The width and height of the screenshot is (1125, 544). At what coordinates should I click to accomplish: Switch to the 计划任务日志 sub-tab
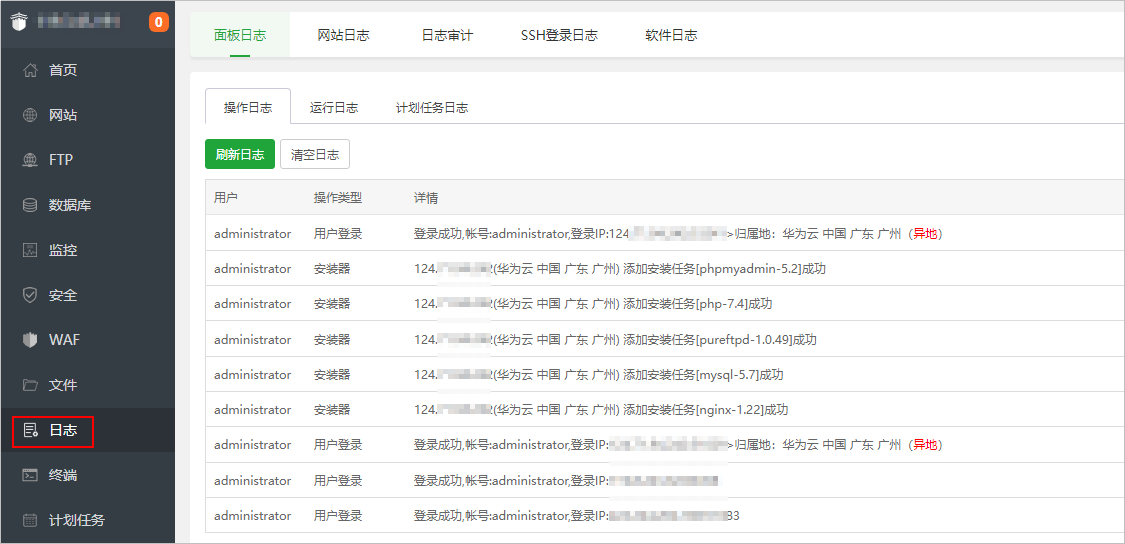click(x=433, y=108)
